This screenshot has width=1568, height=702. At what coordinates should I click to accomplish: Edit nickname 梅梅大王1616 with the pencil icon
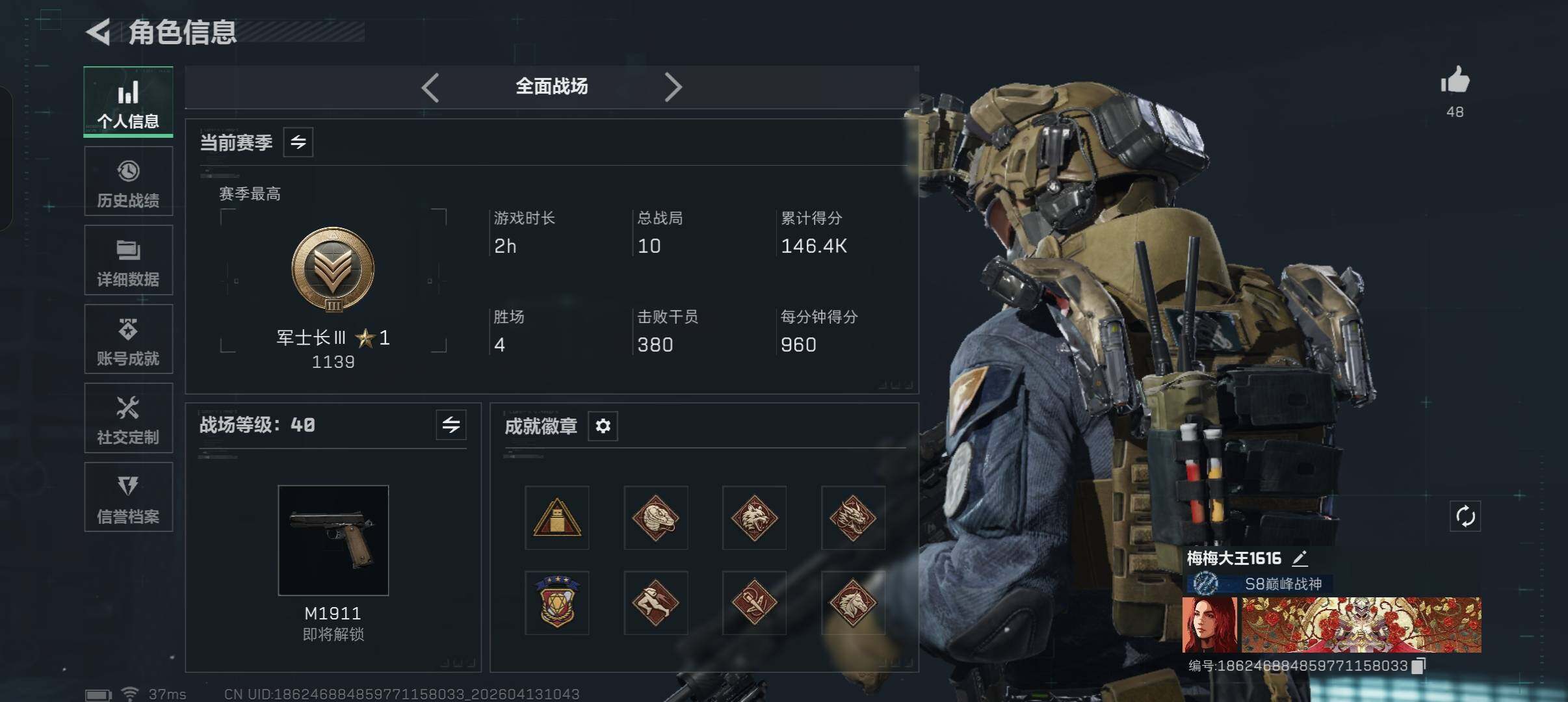(1300, 558)
